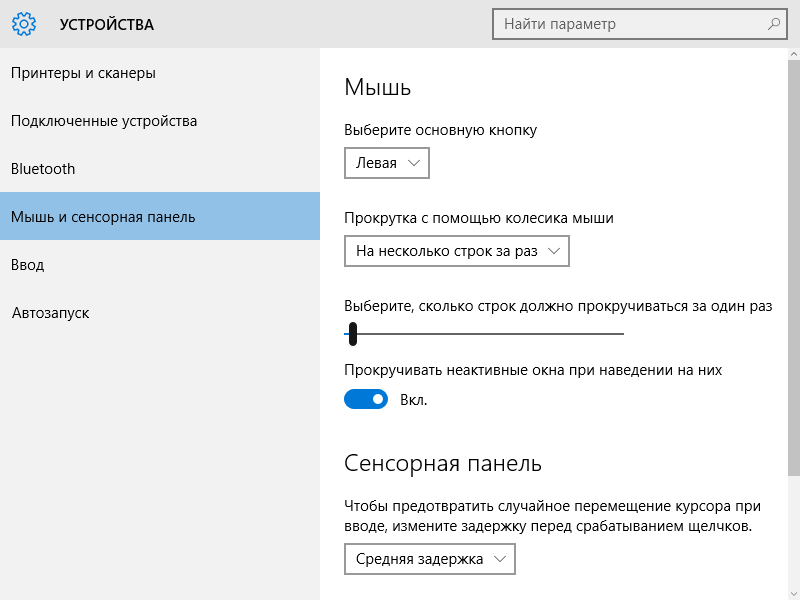Click the "УСТРОЙСТВА" page heading
This screenshot has height=600, width=800.
(x=105, y=24)
